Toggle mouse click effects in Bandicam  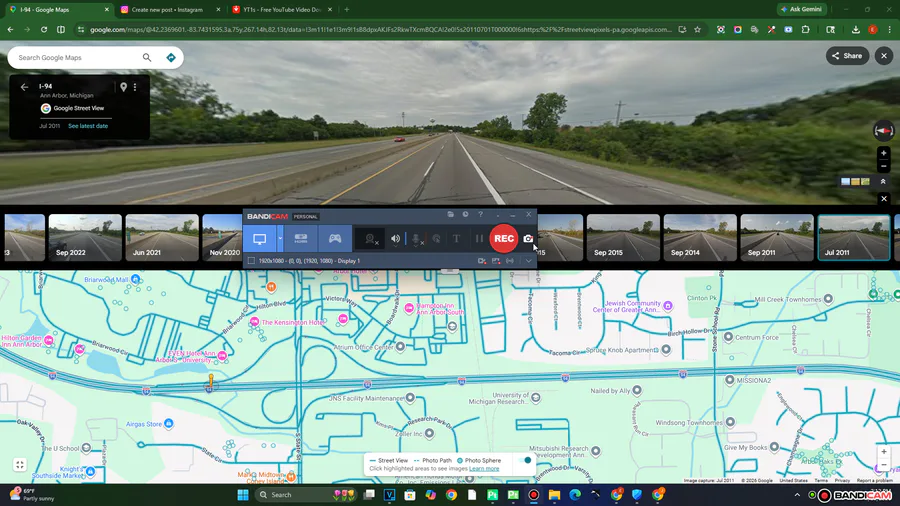(x=437, y=239)
